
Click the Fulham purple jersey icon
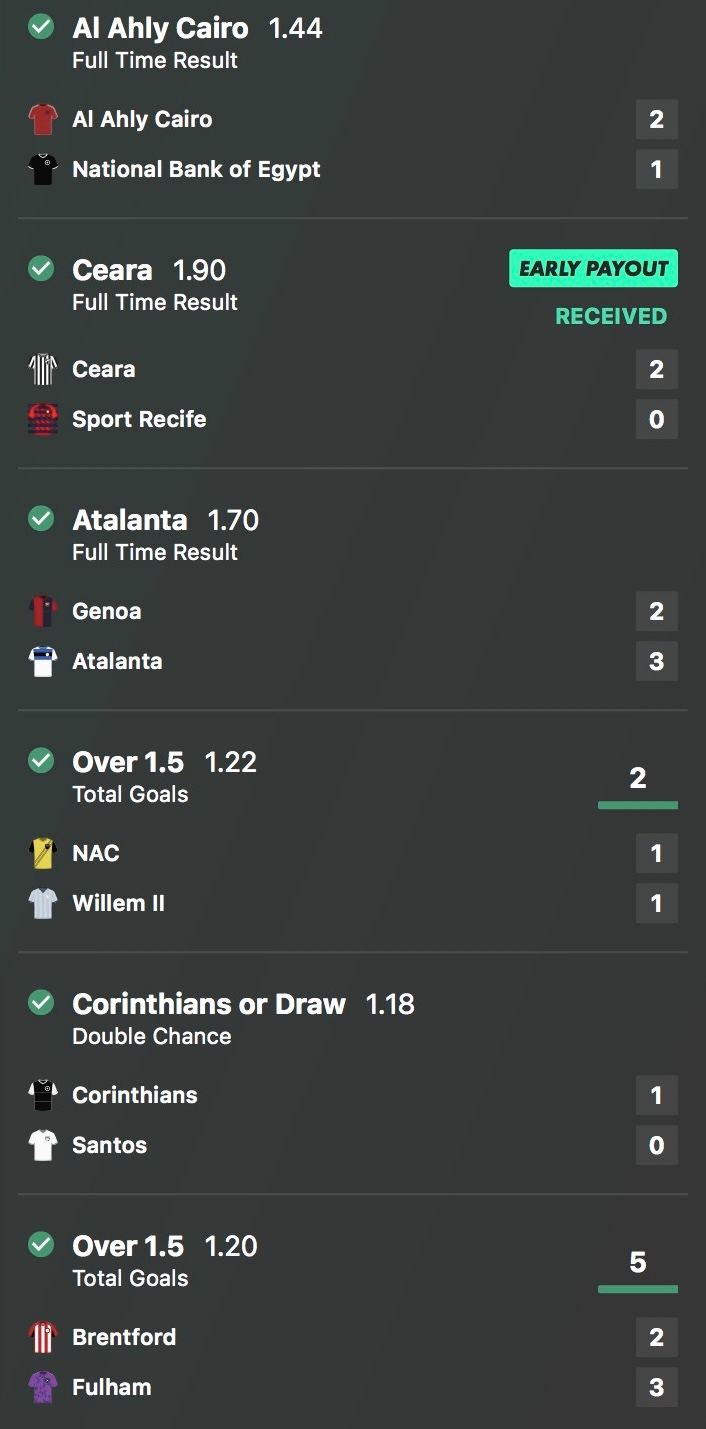point(43,1387)
